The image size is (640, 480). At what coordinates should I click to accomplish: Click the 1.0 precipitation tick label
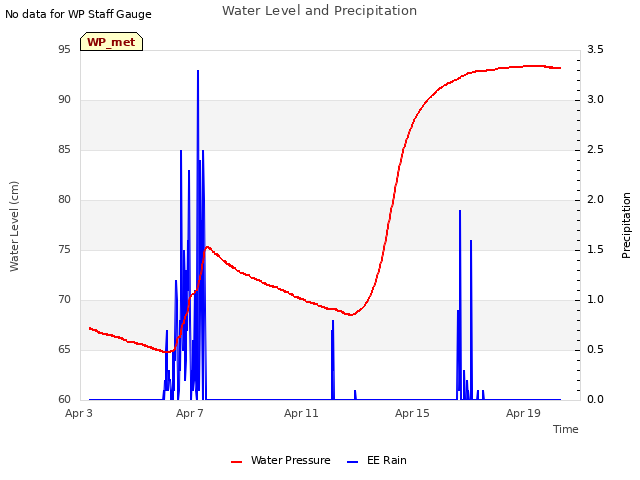click(x=595, y=300)
